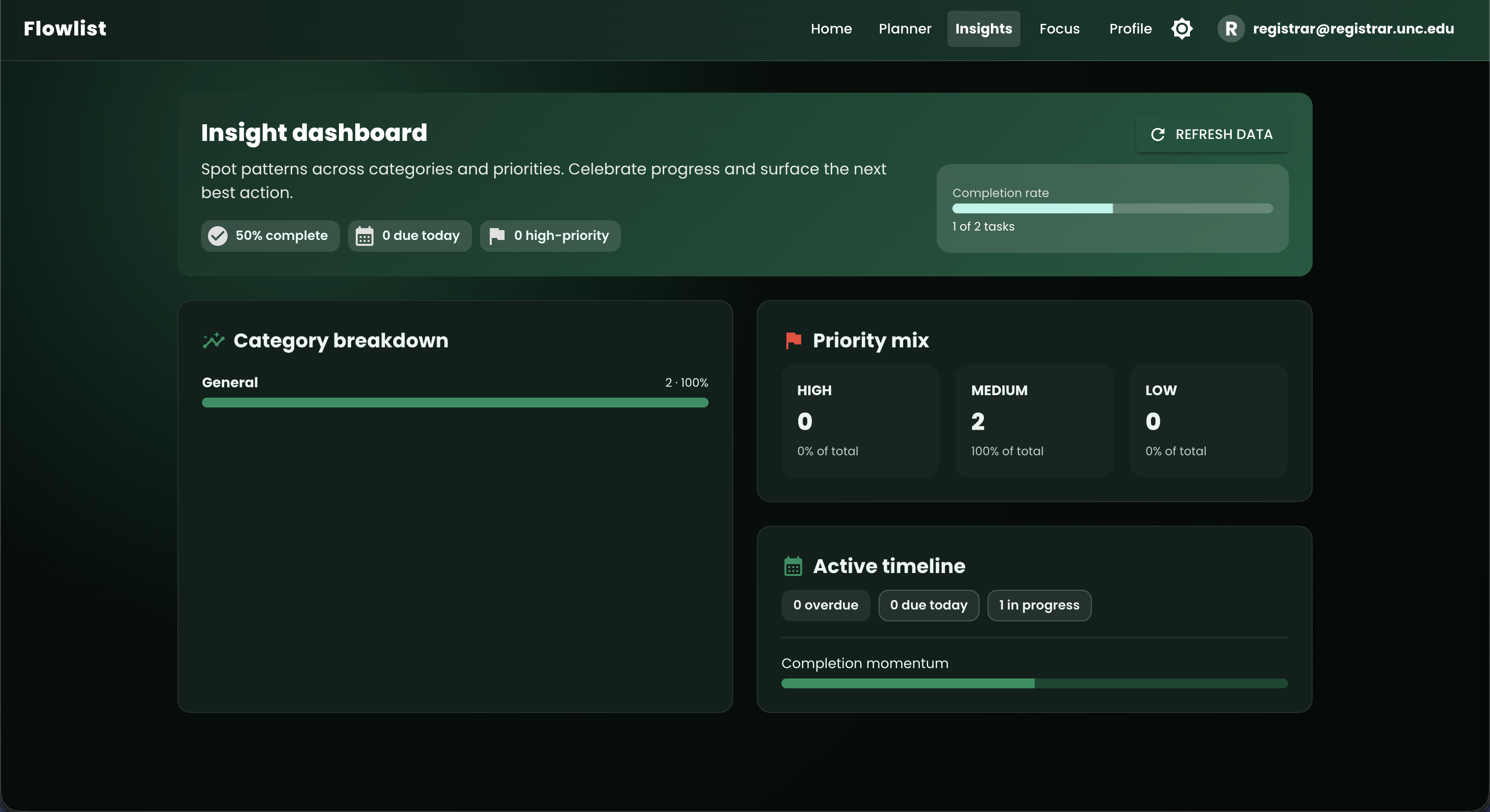Navigate to the Profile page

click(x=1130, y=29)
